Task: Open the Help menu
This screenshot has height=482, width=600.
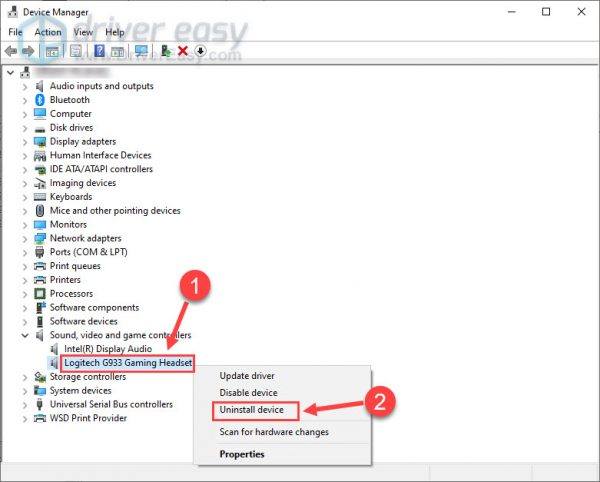Action: 115,32
